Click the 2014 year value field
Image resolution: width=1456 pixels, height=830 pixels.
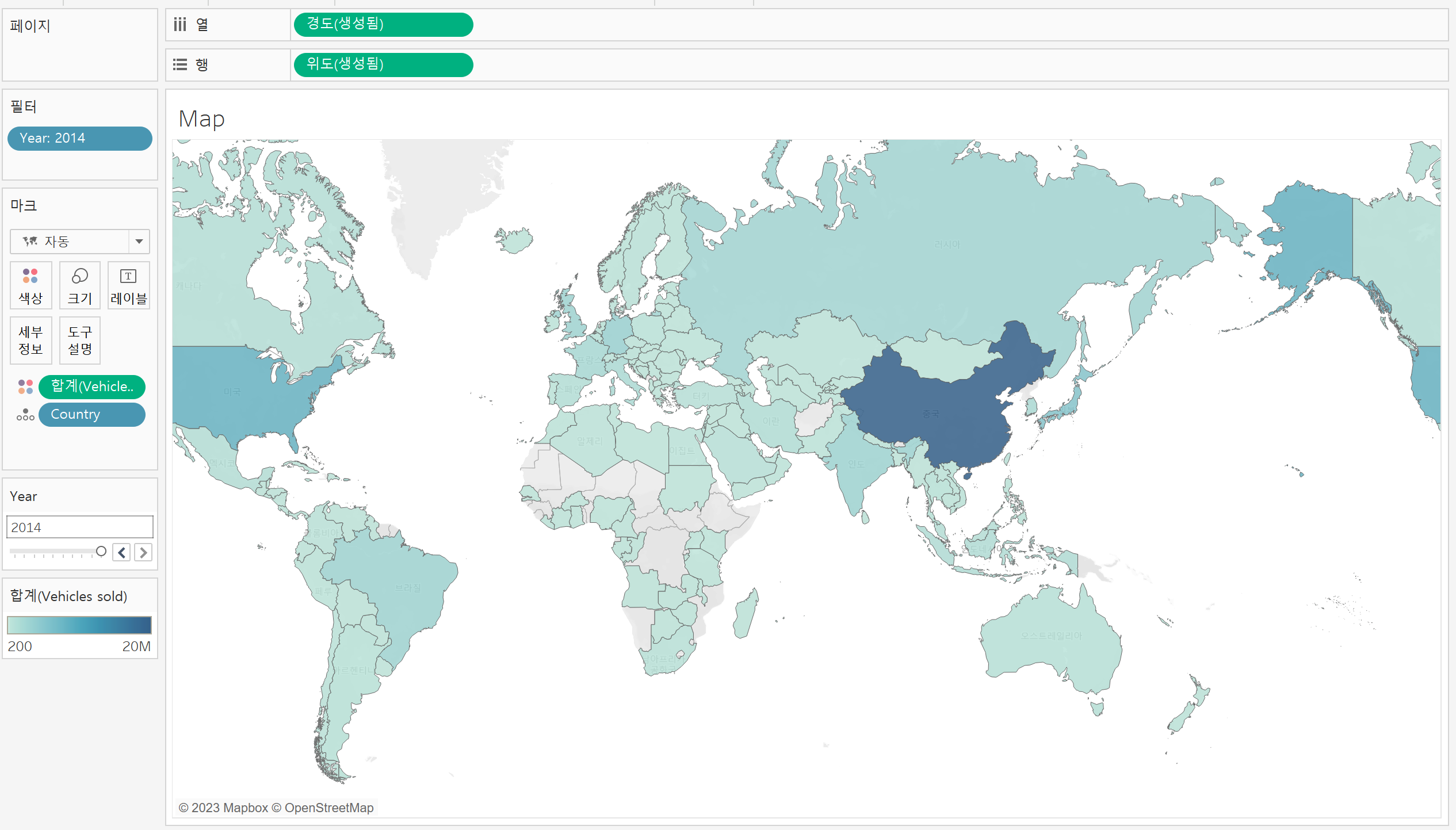[x=79, y=527]
